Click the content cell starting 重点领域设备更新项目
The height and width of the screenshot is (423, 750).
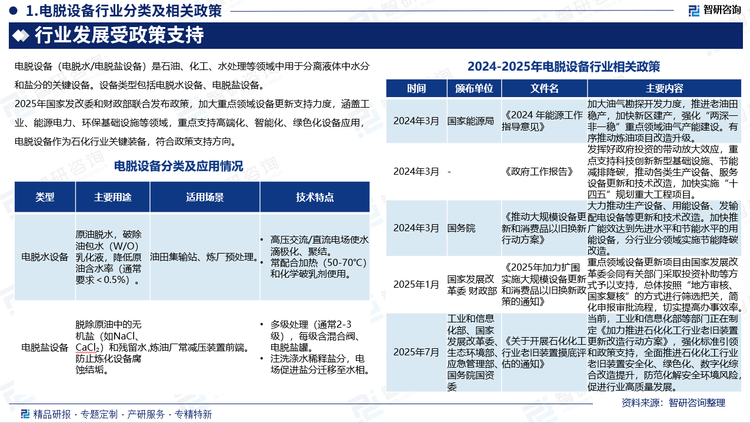(x=664, y=285)
